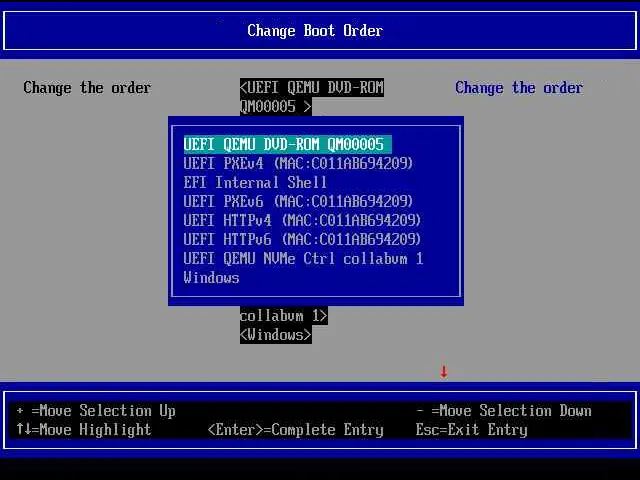Choose EFI Internal Shell entry
Image resolution: width=640 pixels, height=480 pixels.
click(255, 182)
